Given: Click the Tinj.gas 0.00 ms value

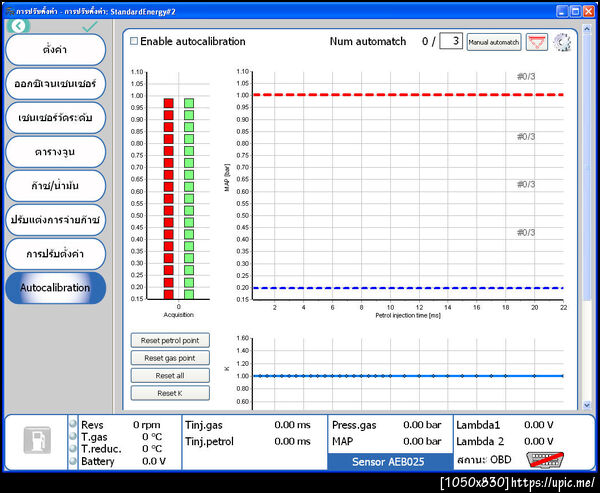Looking at the screenshot, I should 292,425.
